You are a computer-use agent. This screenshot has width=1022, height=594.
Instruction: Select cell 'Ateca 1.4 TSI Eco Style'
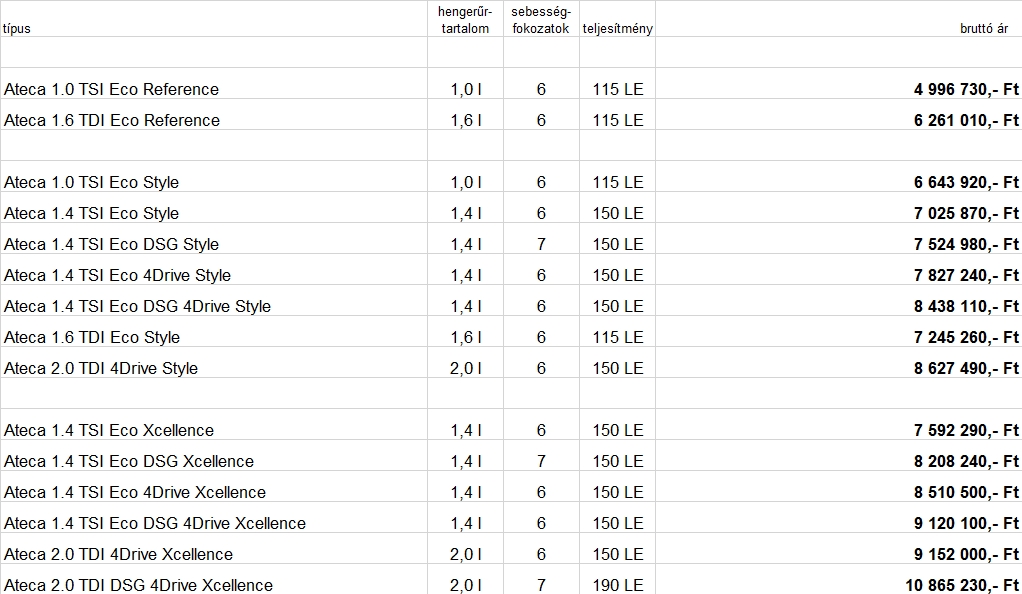tap(214, 208)
